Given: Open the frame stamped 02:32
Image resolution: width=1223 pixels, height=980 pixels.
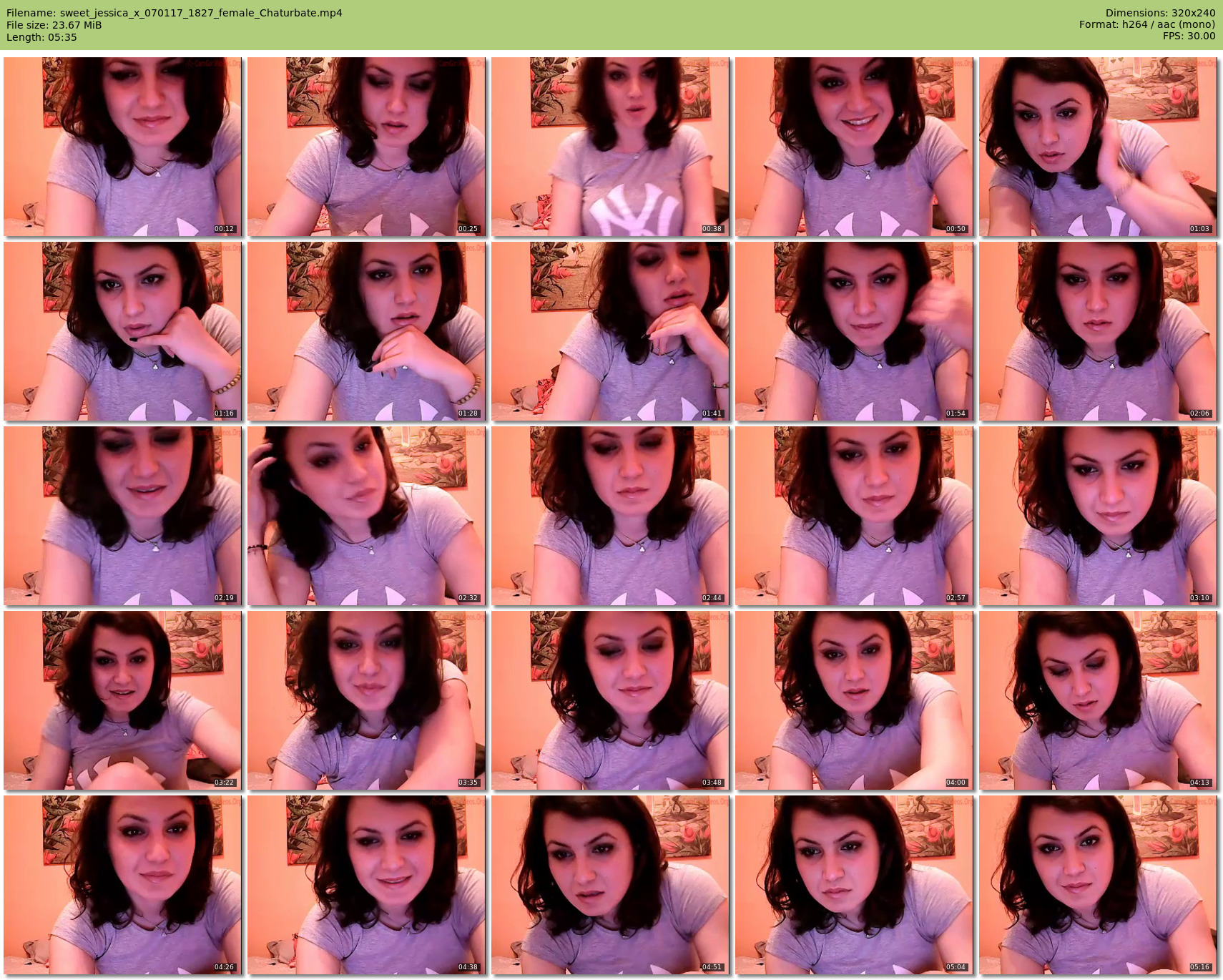Looking at the screenshot, I should tap(366, 516).
